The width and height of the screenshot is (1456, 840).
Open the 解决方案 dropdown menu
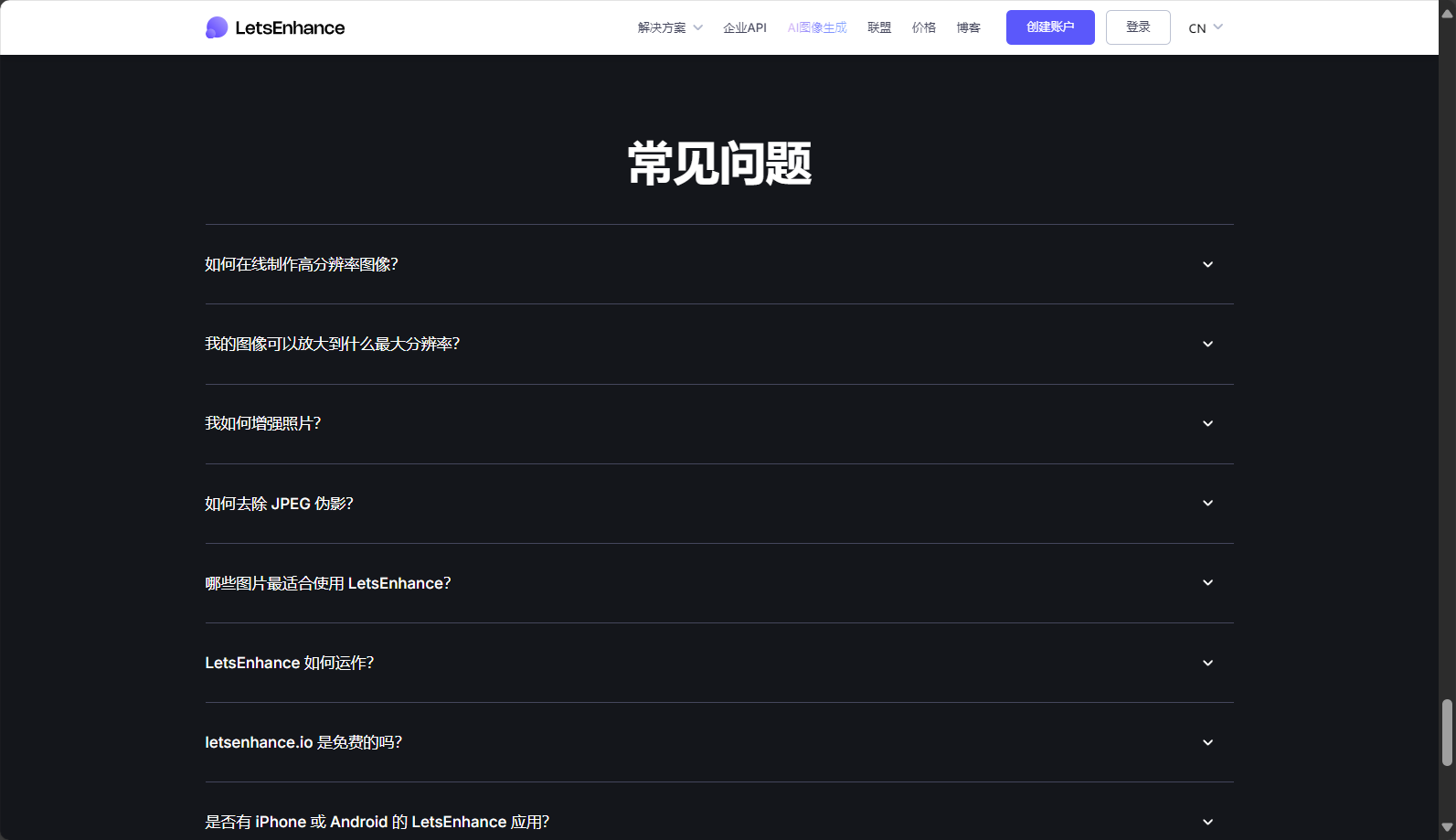(670, 28)
